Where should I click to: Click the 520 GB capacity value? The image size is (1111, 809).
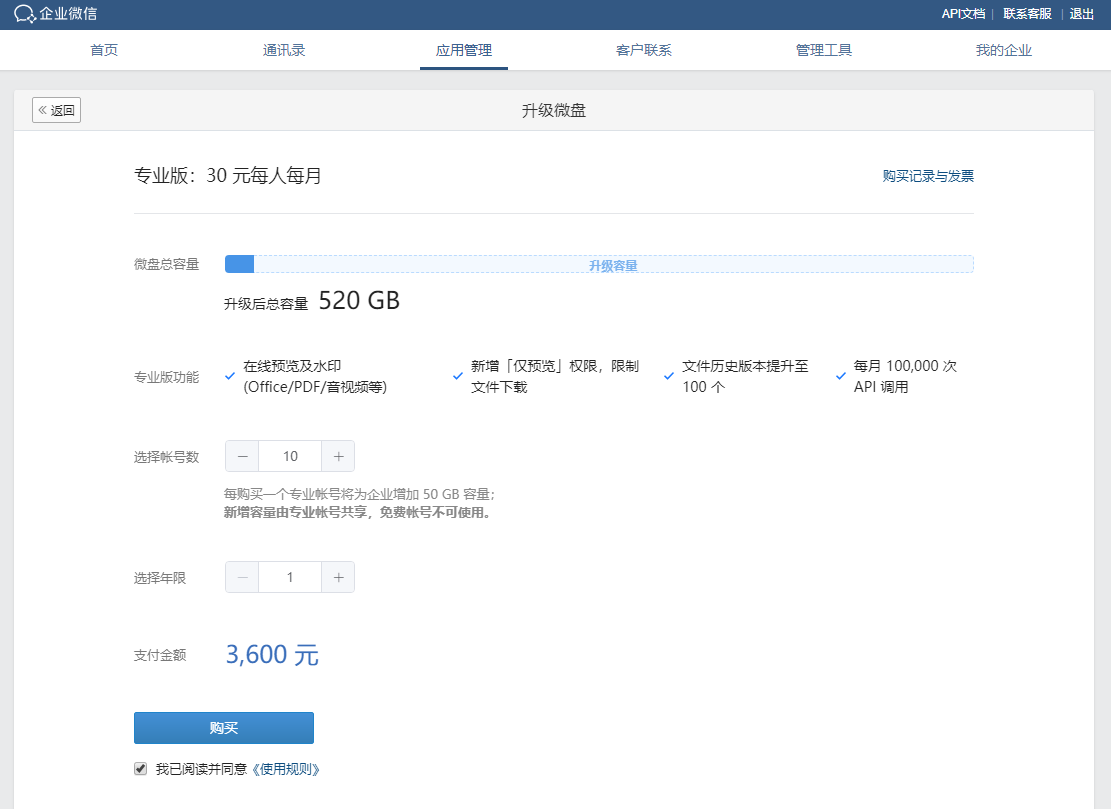[359, 301]
